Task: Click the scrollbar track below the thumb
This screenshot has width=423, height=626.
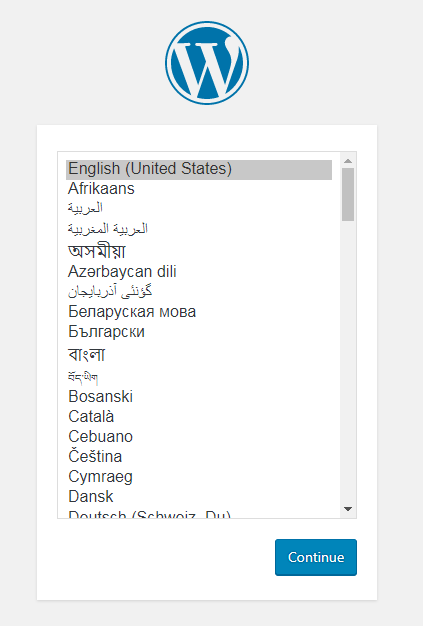Action: coord(348,361)
